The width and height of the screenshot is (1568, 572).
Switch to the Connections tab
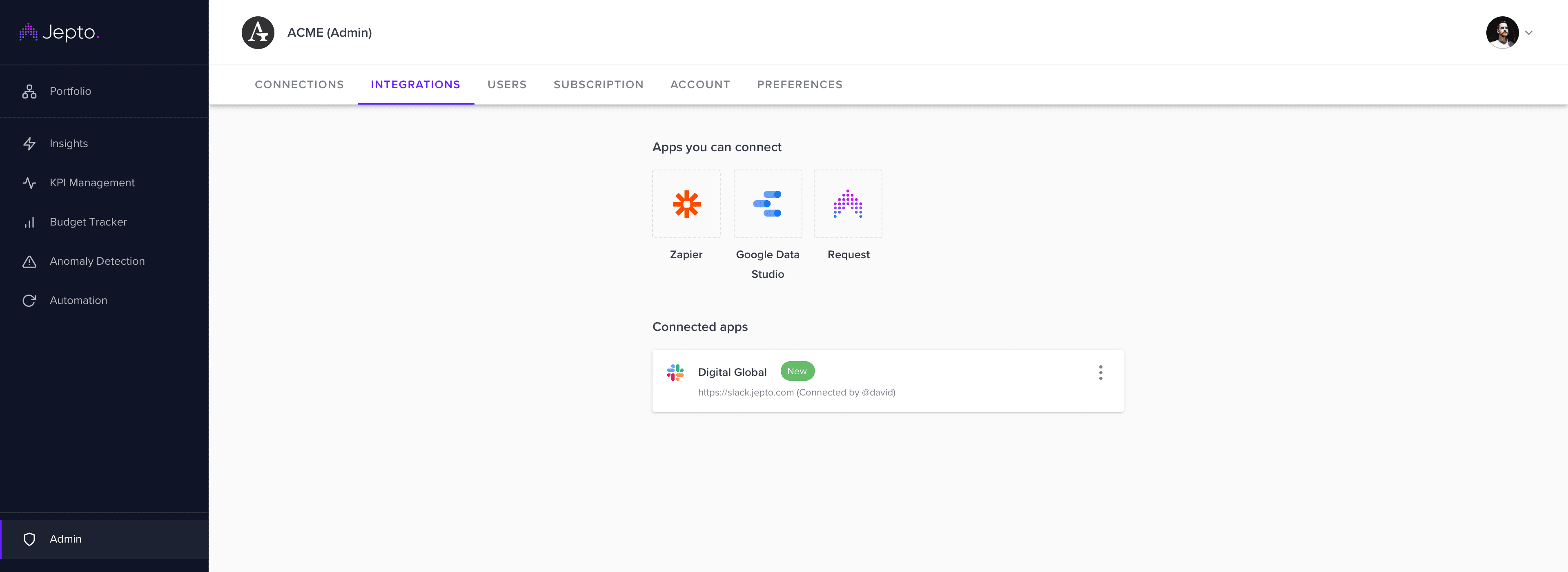pyautogui.click(x=299, y=85)
